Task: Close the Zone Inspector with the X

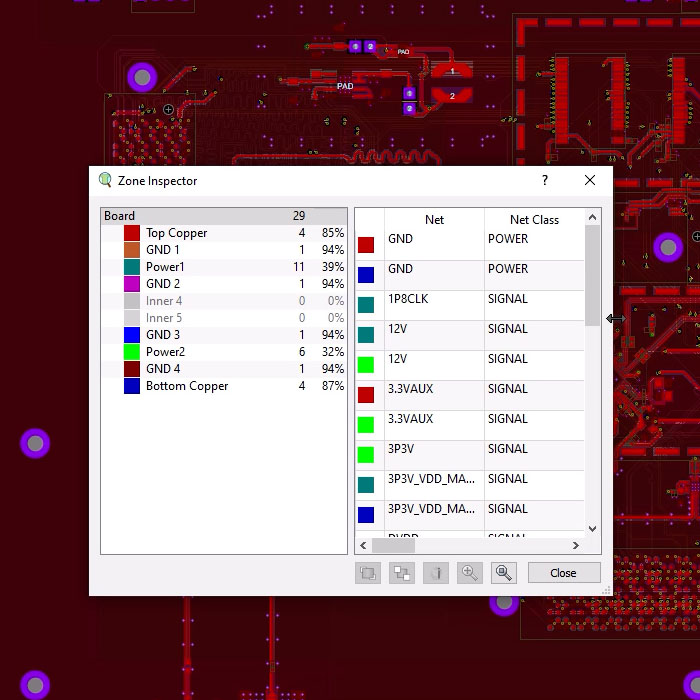Action: tap(590, 180)
